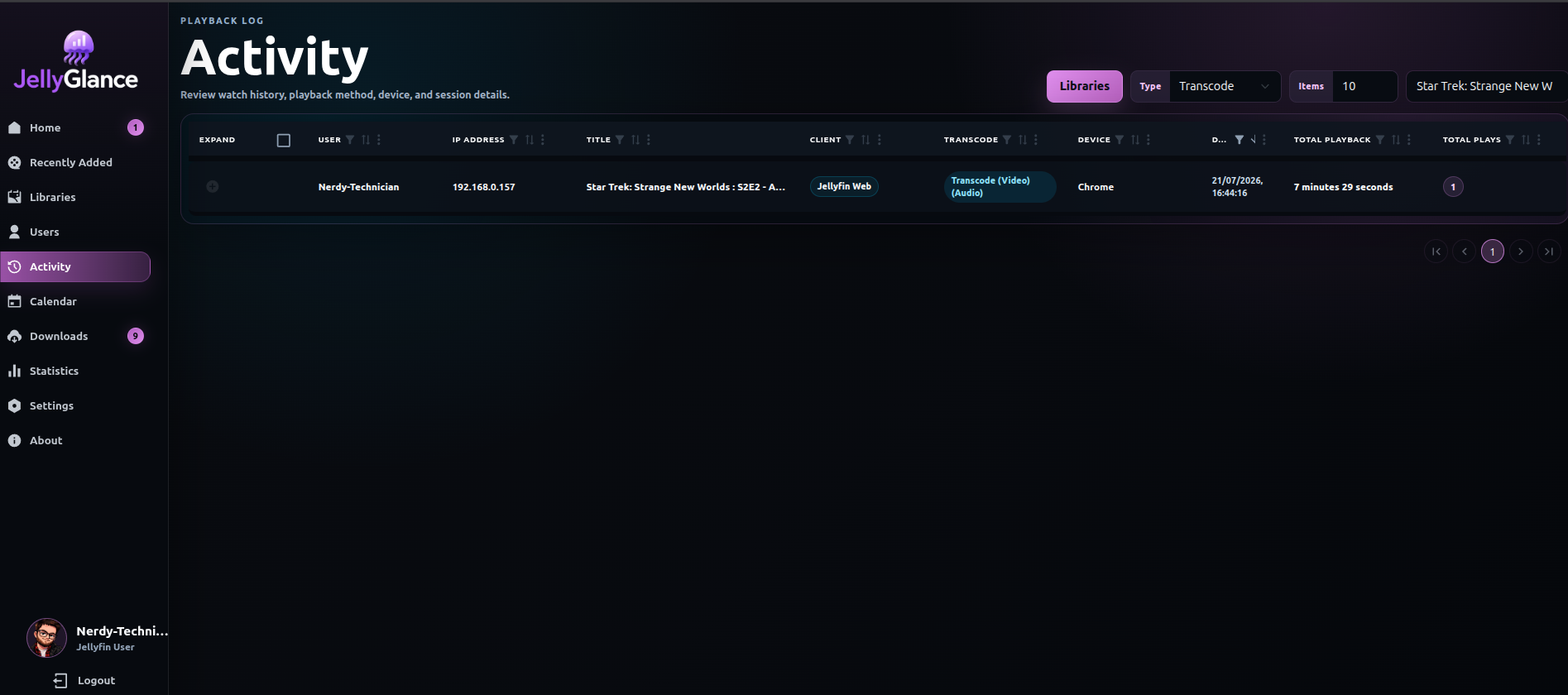Image resolution: width=1568 pixels, height=695 pixels.
Task: Open IP Address column options menu
Action: point(543,140)
